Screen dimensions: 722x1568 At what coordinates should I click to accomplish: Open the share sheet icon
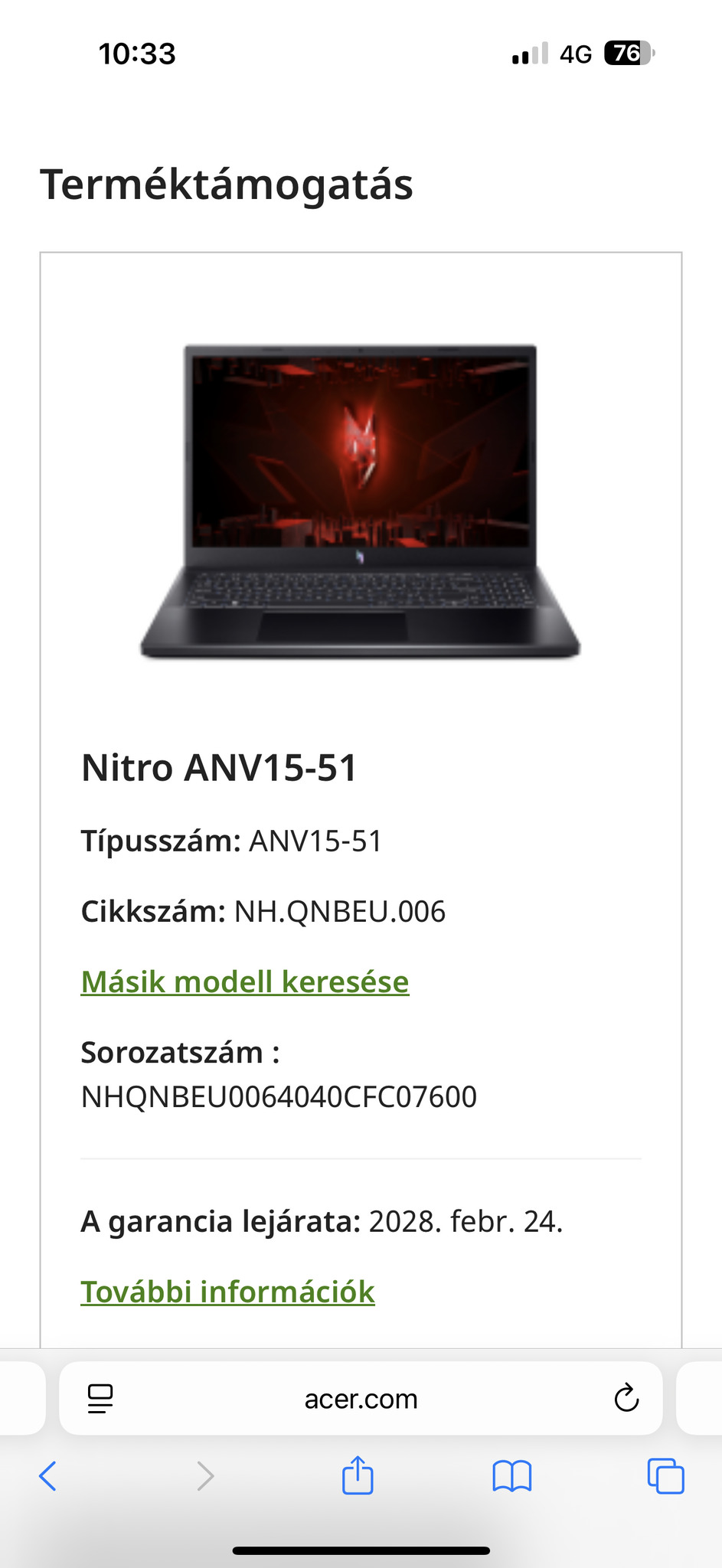tap(358, 1475)
